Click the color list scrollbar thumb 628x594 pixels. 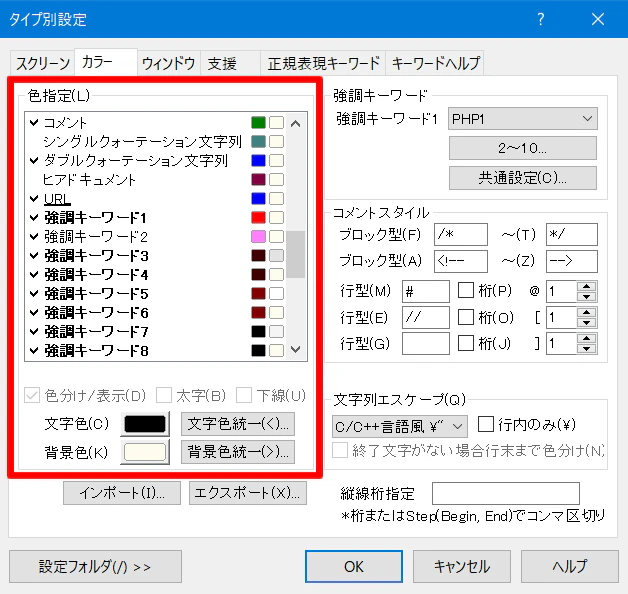click(x=296, y=254)
